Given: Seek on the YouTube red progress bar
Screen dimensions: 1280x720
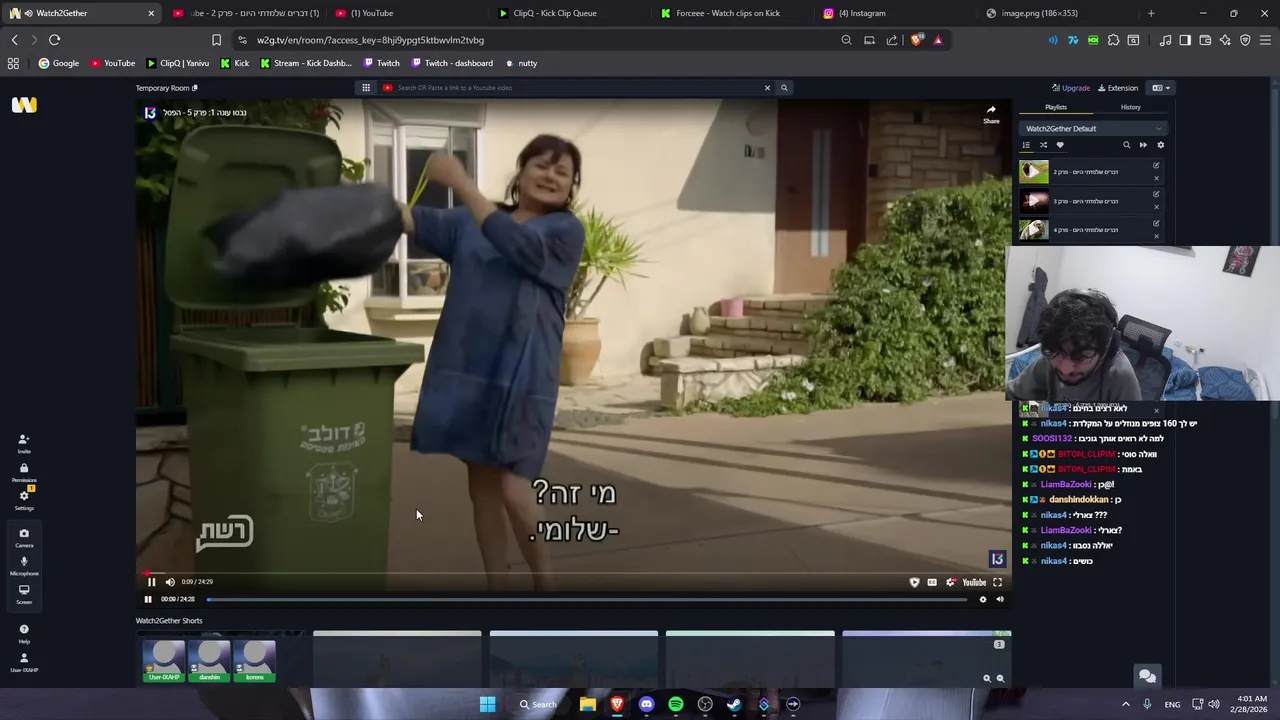Looking at the screenshot, I should tap(574, 573).
